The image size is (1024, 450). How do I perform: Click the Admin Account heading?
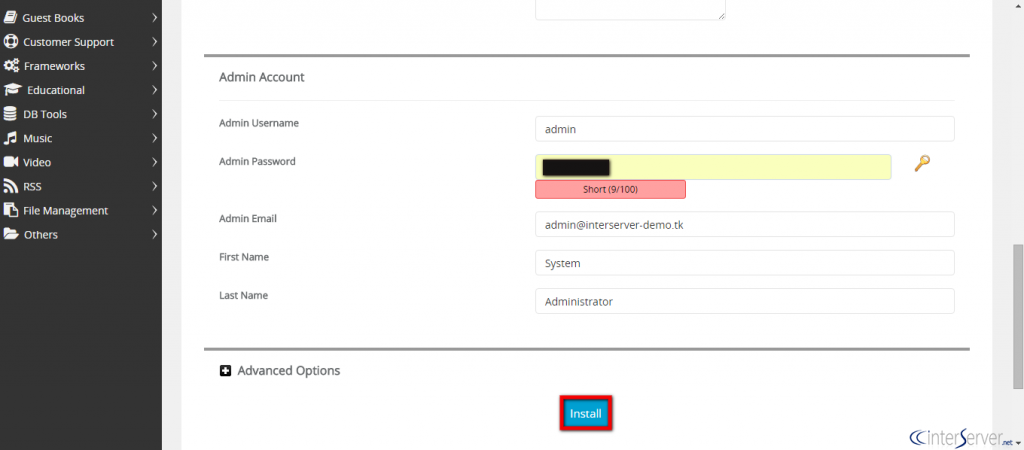point(262,77)
